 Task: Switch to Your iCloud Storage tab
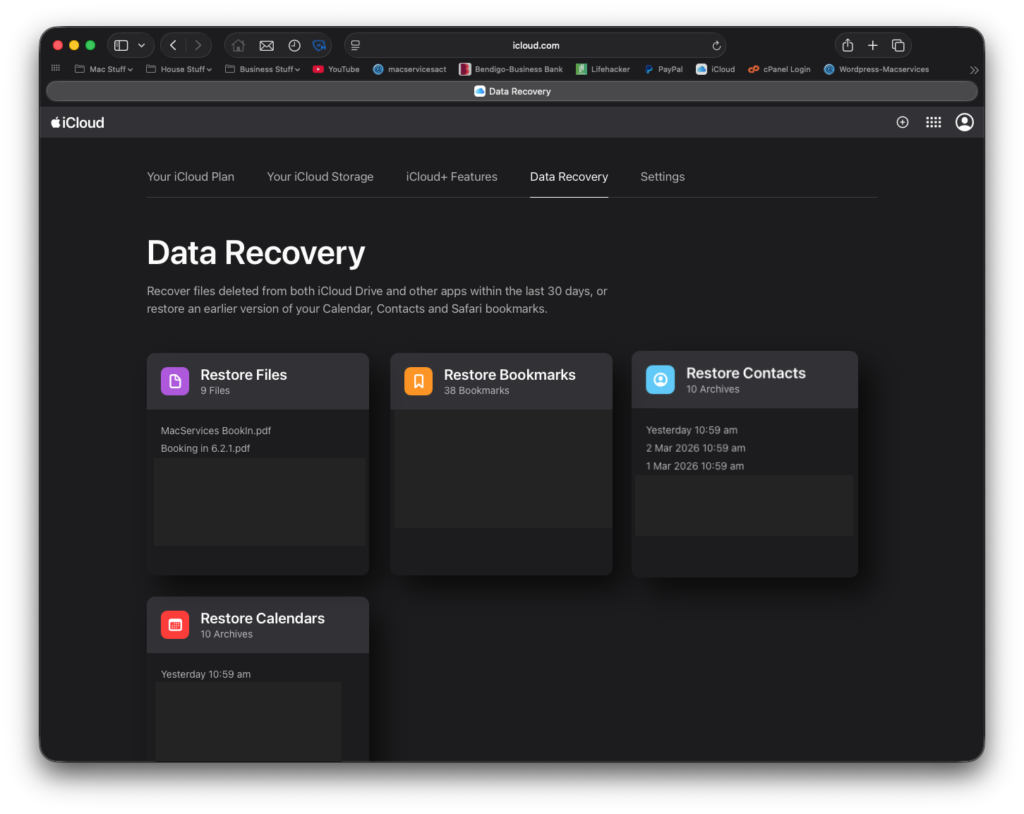coord(320,177)
